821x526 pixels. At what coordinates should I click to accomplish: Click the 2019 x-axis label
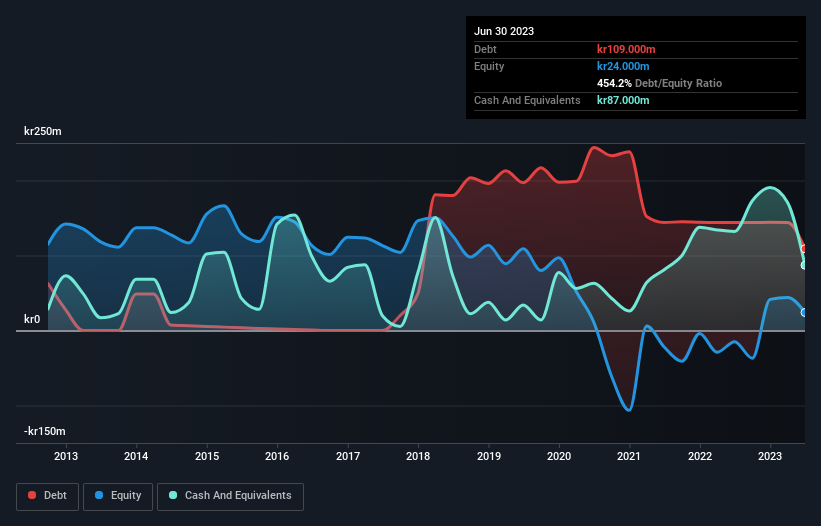point(489,456)
